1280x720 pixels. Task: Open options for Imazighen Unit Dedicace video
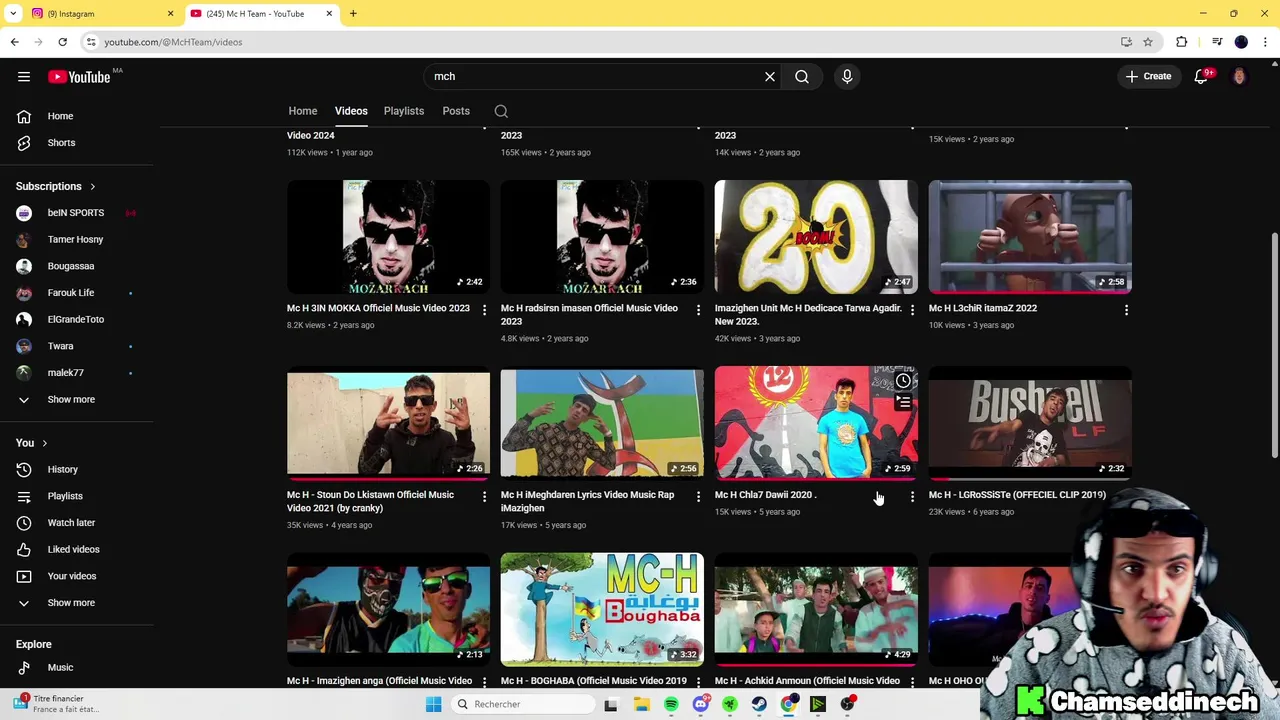[x=912, y=310]
